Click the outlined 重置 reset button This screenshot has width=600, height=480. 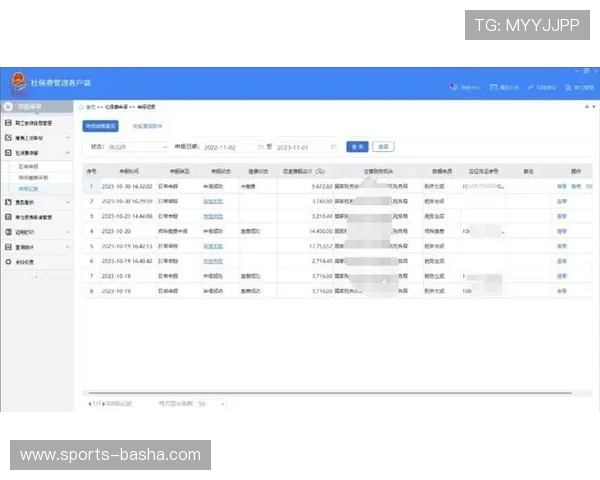tap(383, 147)
